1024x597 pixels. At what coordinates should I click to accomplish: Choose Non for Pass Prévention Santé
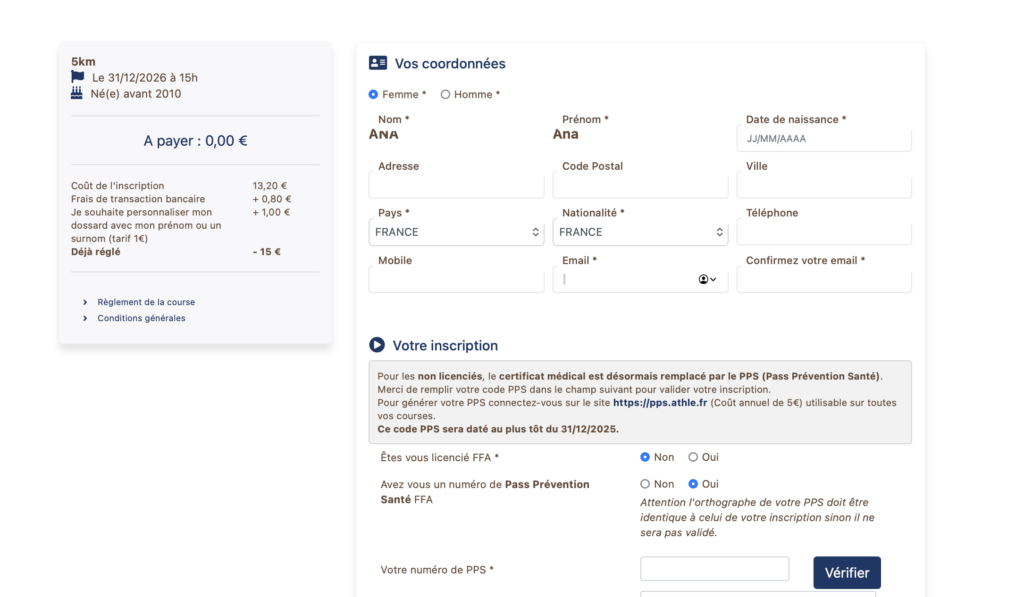coord(645,484)
